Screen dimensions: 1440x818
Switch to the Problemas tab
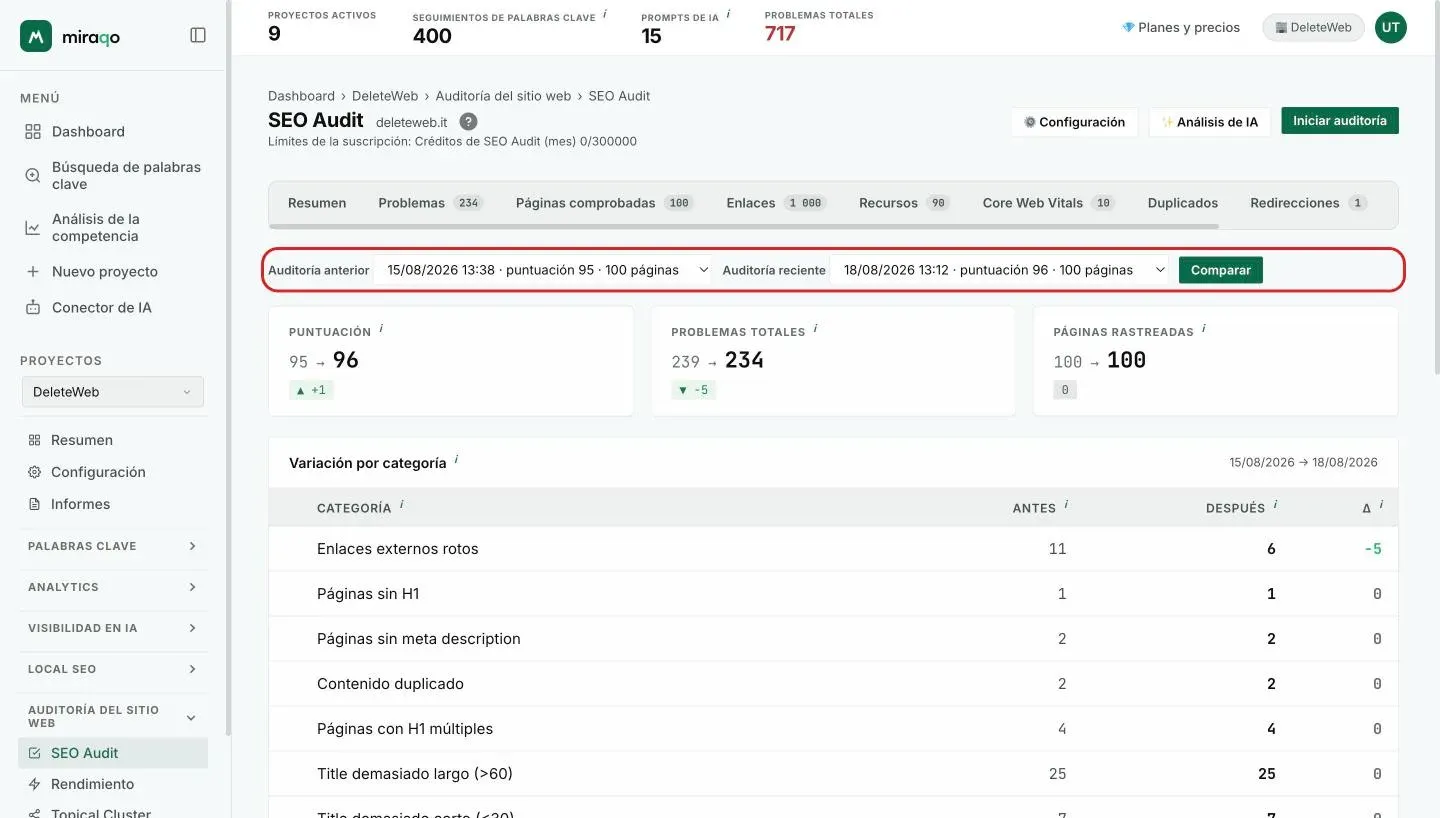[430, 203]
